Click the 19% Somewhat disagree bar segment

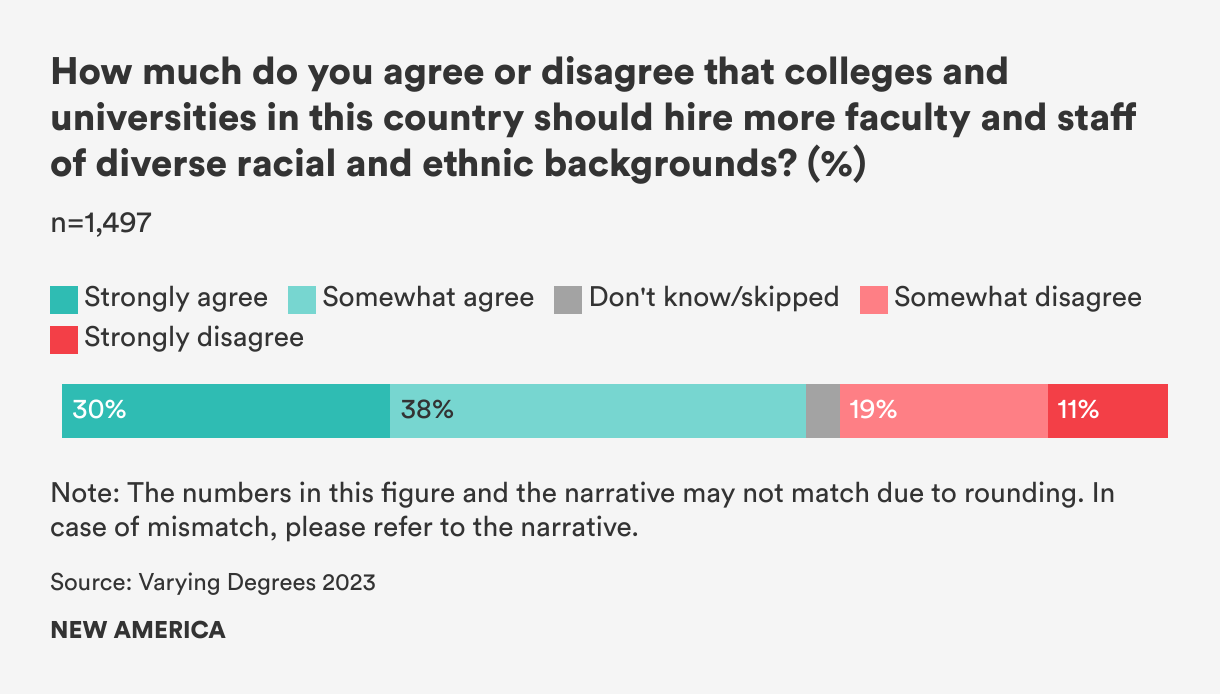pyautogui.click(x=944, y=411)
